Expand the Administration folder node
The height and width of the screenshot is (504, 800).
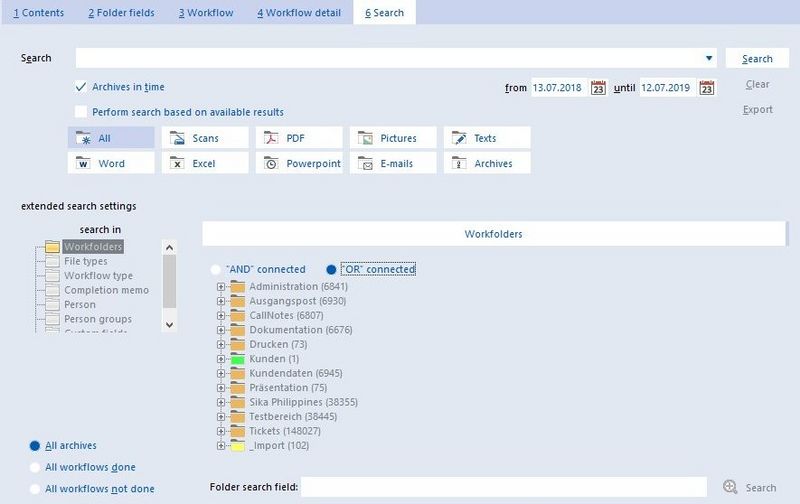(220, 287)
